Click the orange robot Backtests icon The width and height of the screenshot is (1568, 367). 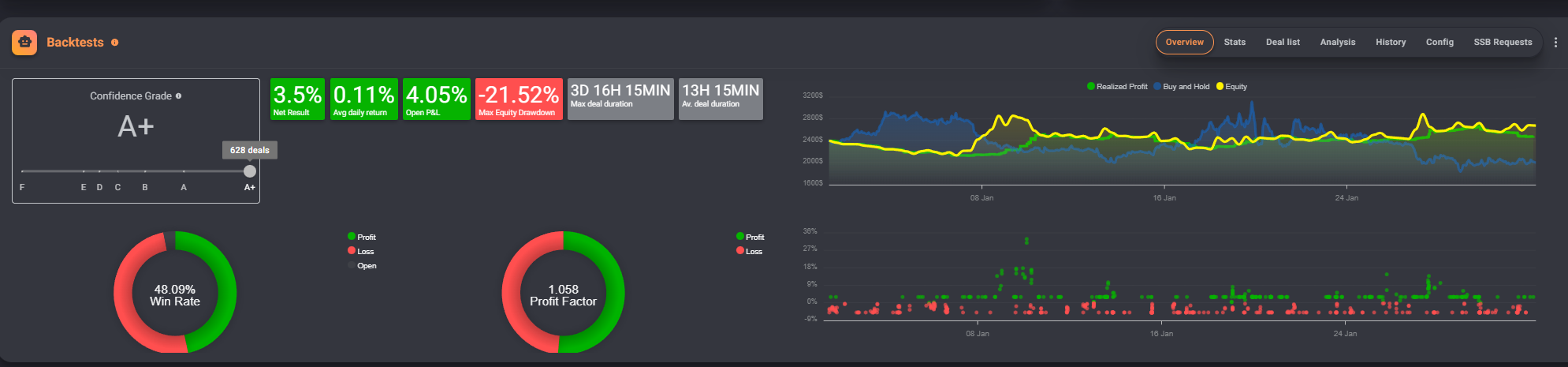(x=24, y=43)
